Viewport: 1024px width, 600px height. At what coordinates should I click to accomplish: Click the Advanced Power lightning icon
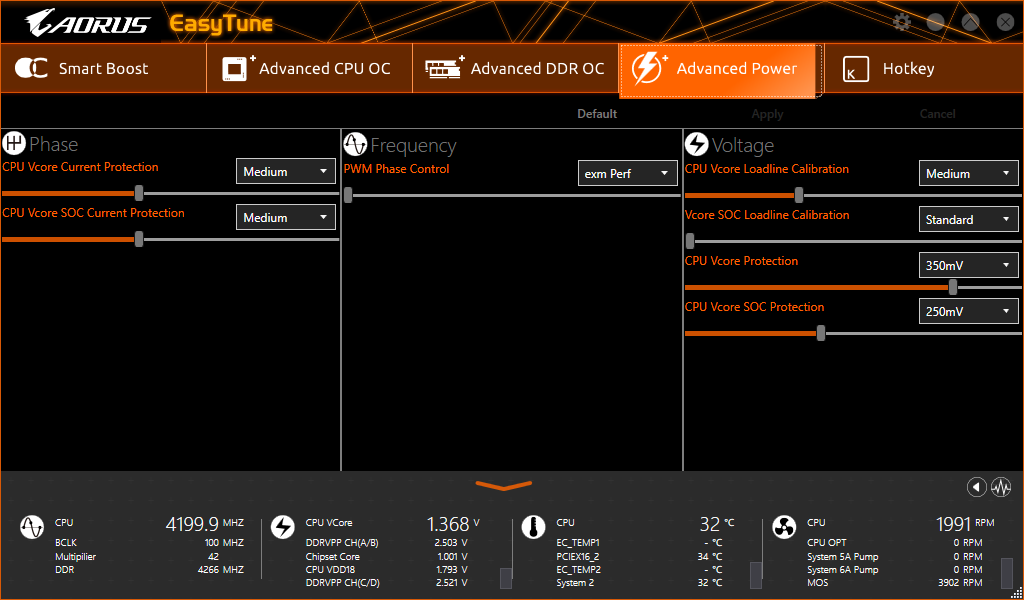point(648,69)
